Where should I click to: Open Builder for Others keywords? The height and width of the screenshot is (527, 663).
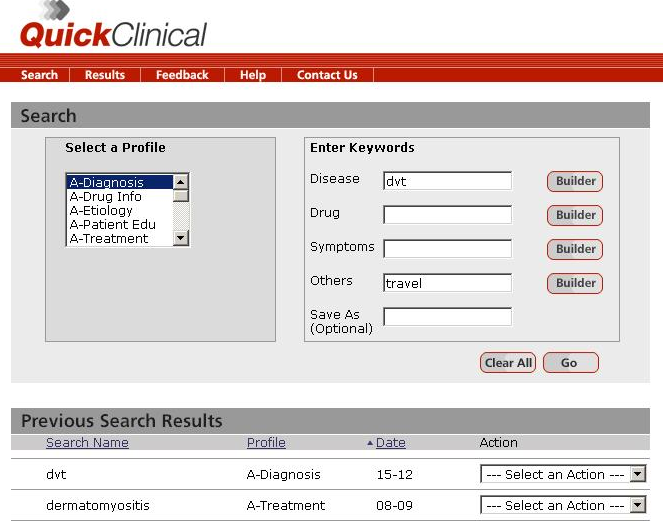point(575,283)
